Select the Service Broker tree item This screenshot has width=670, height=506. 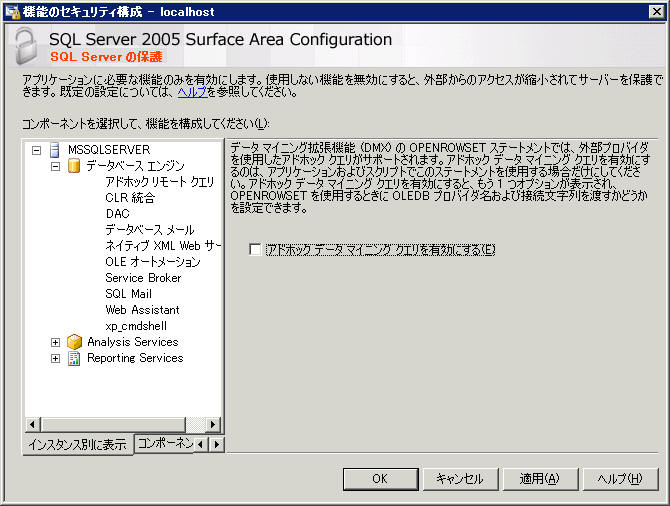point(144,278)
